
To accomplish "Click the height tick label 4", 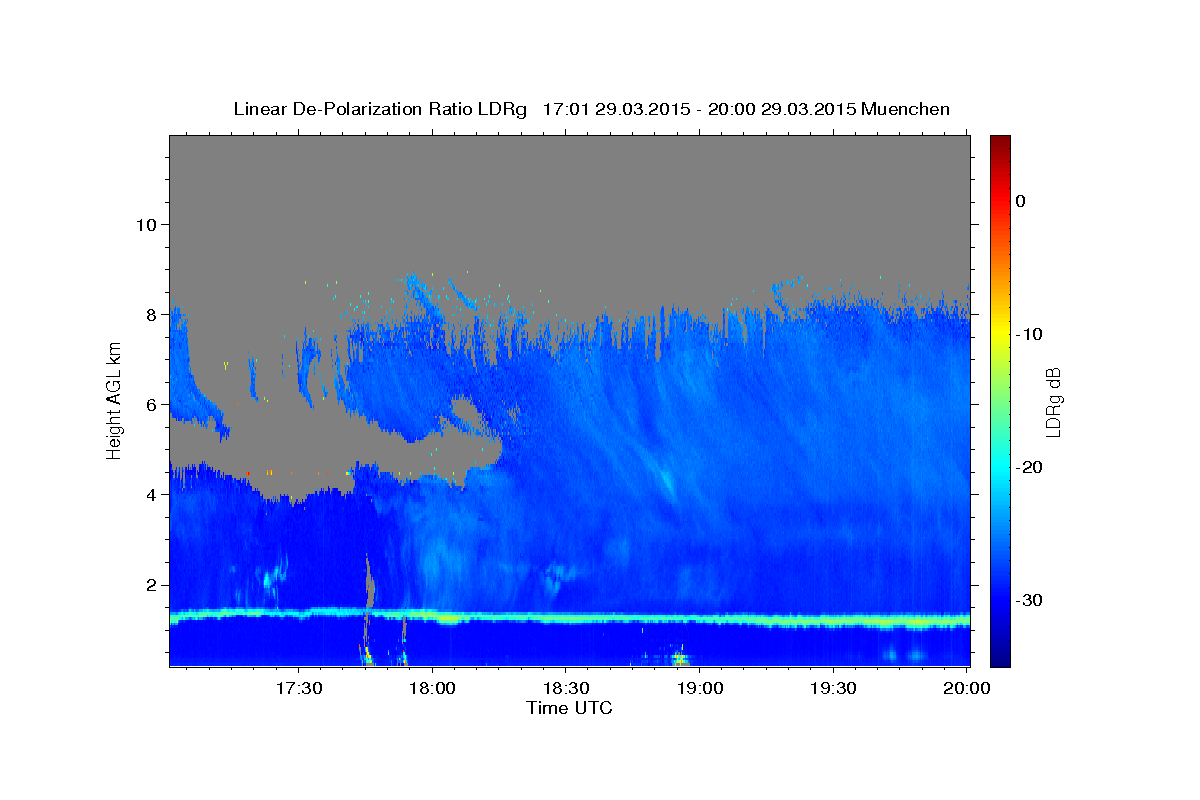I will point(150,494).
